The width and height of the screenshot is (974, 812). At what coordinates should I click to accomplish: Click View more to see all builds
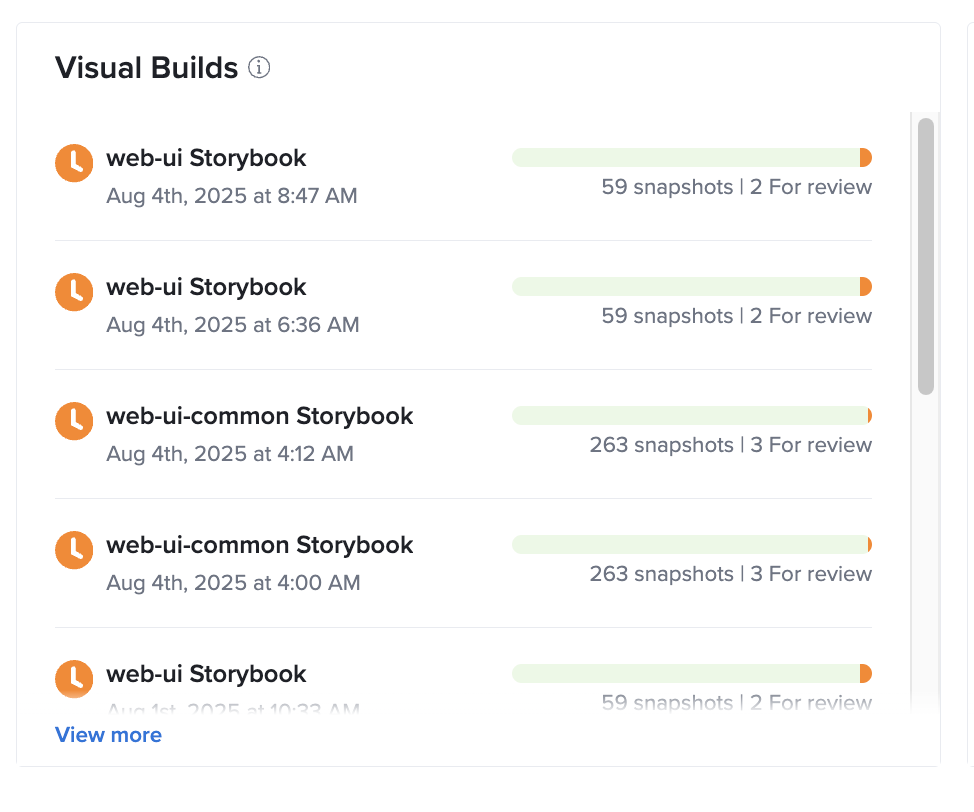108,735
